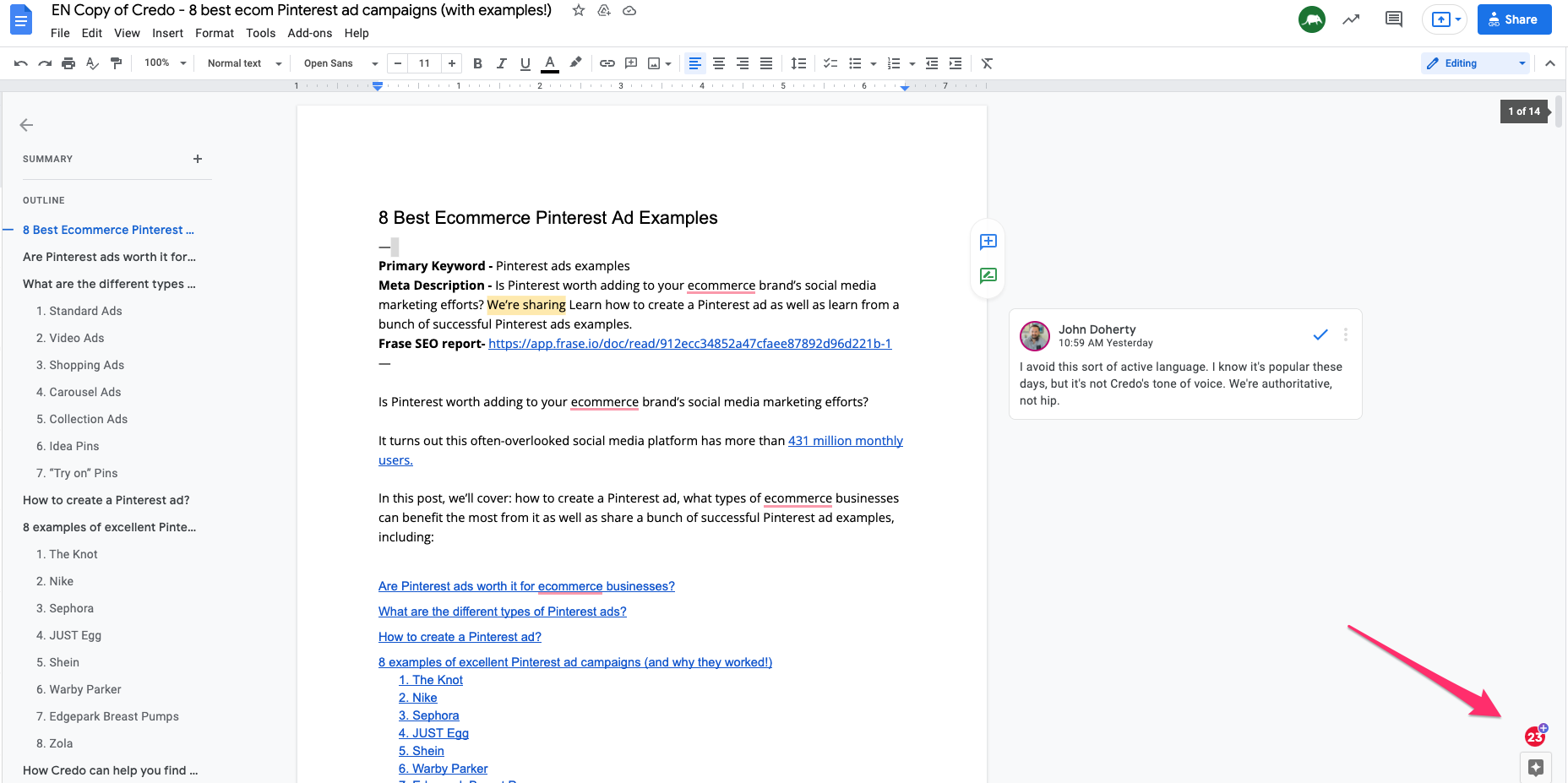Image resolution: width=1568 pixels, height=783 pixels.
Task: Follow the 431 million monthly users link
Action: 845,440
